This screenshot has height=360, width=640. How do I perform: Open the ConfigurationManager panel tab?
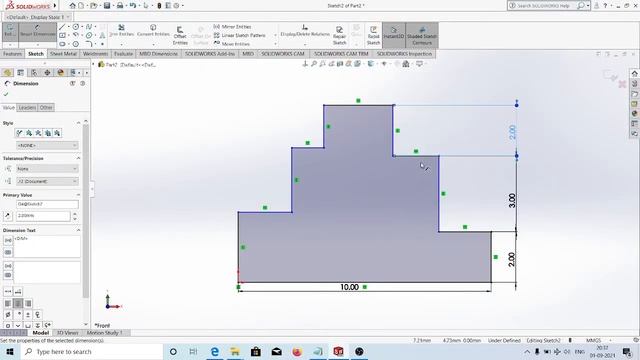click(34, 73)
